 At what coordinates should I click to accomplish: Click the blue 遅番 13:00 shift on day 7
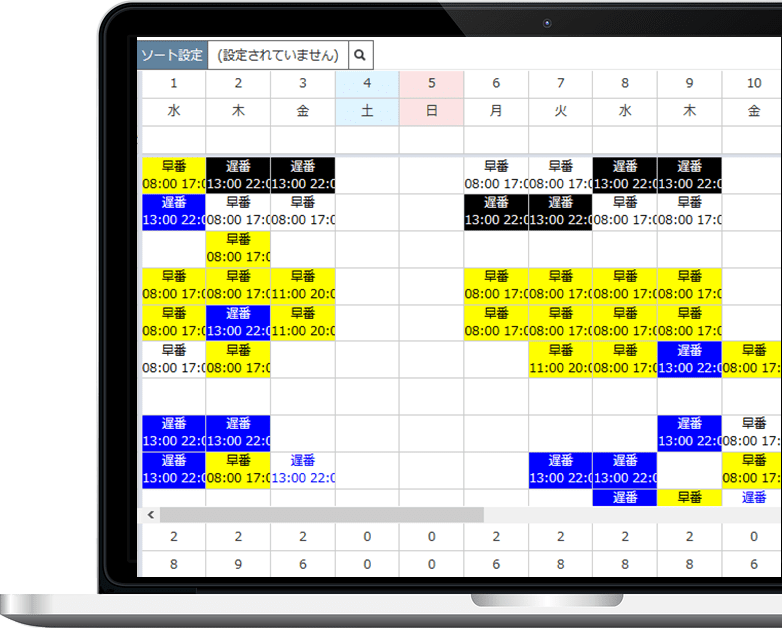pos(561,469)
